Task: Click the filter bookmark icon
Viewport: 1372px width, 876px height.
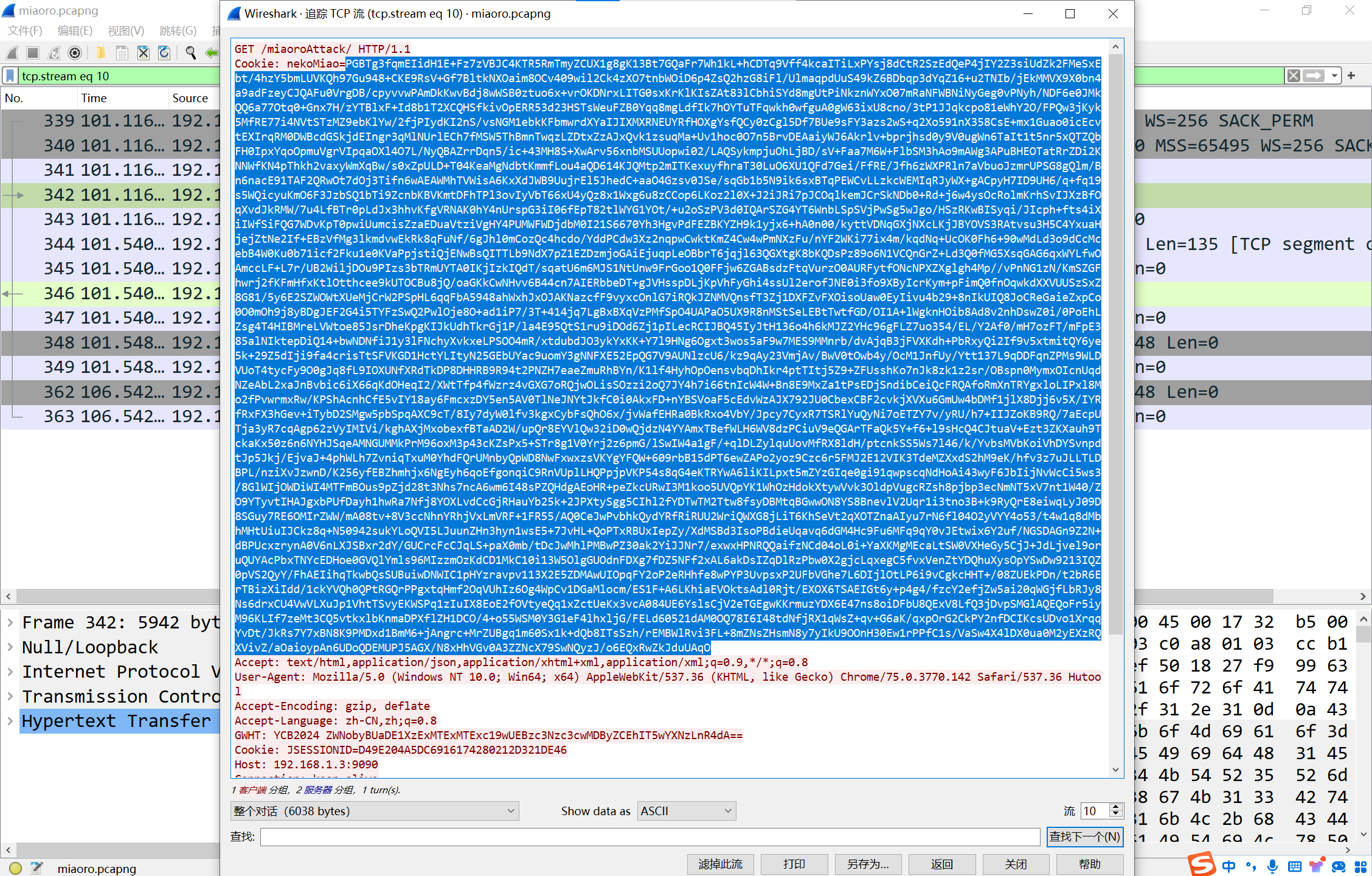Action: pyautogui.click(x=10, y=76)
